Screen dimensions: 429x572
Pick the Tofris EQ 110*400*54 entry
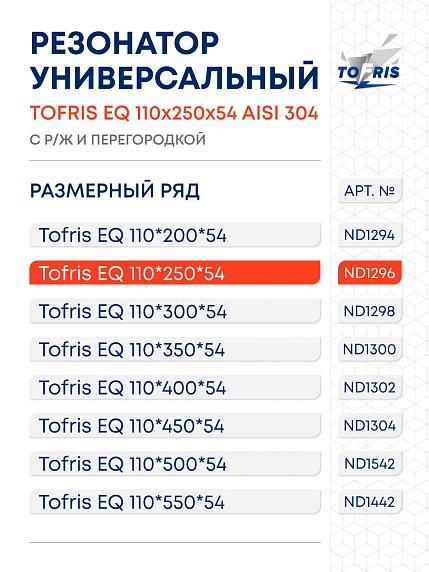(x=175, y=387)
